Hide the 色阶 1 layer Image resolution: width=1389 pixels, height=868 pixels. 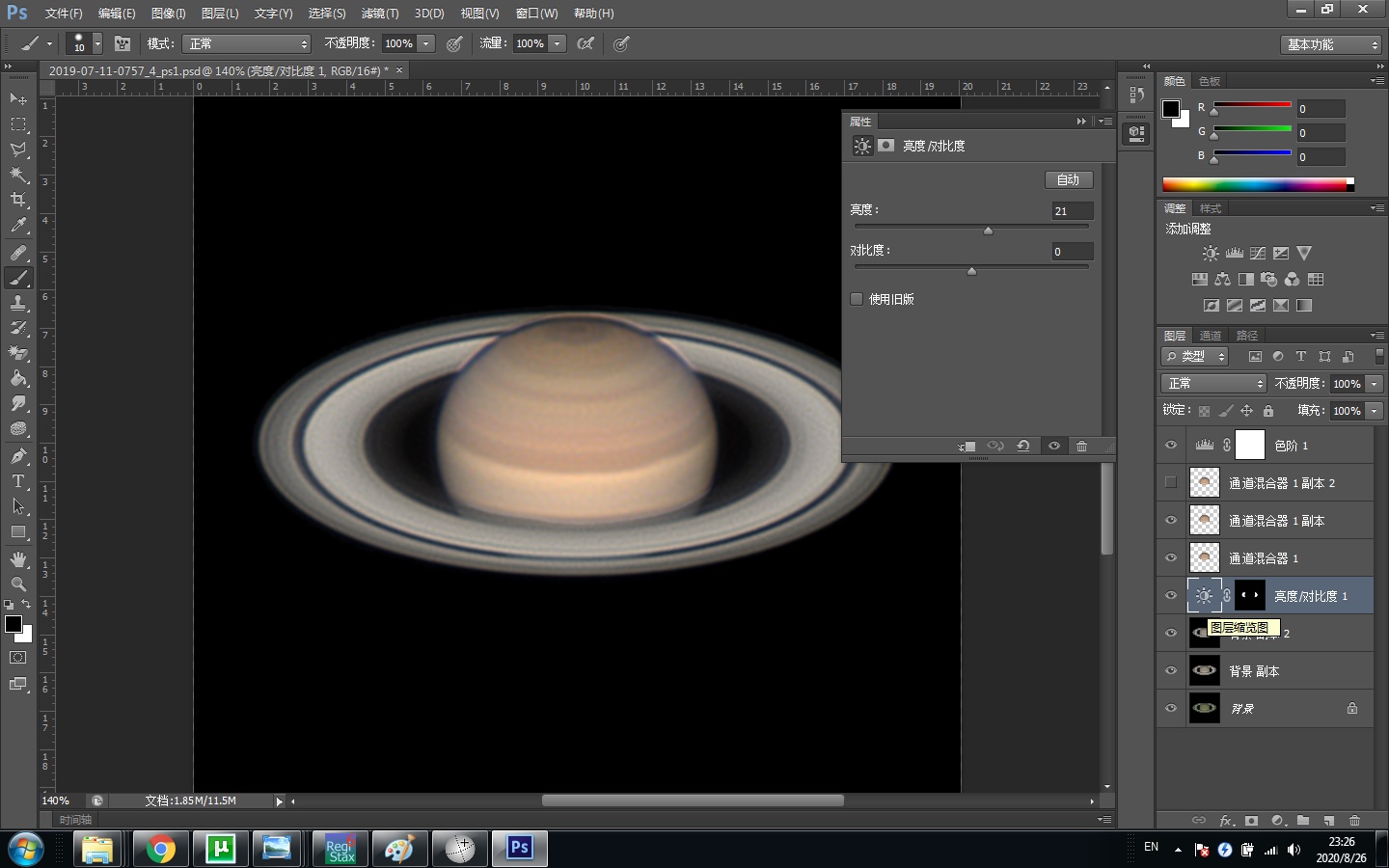pyautogui.click(x=1171, y=445)
